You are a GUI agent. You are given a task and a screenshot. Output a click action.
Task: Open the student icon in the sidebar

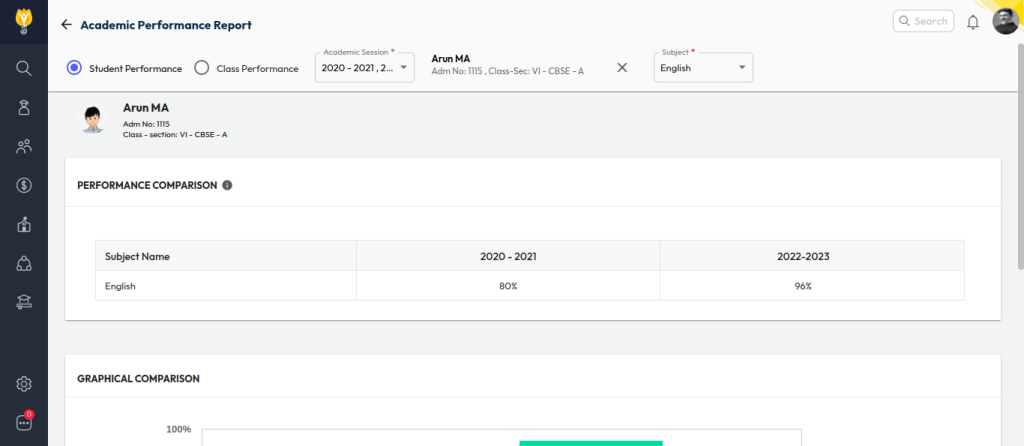pos(24,107)
